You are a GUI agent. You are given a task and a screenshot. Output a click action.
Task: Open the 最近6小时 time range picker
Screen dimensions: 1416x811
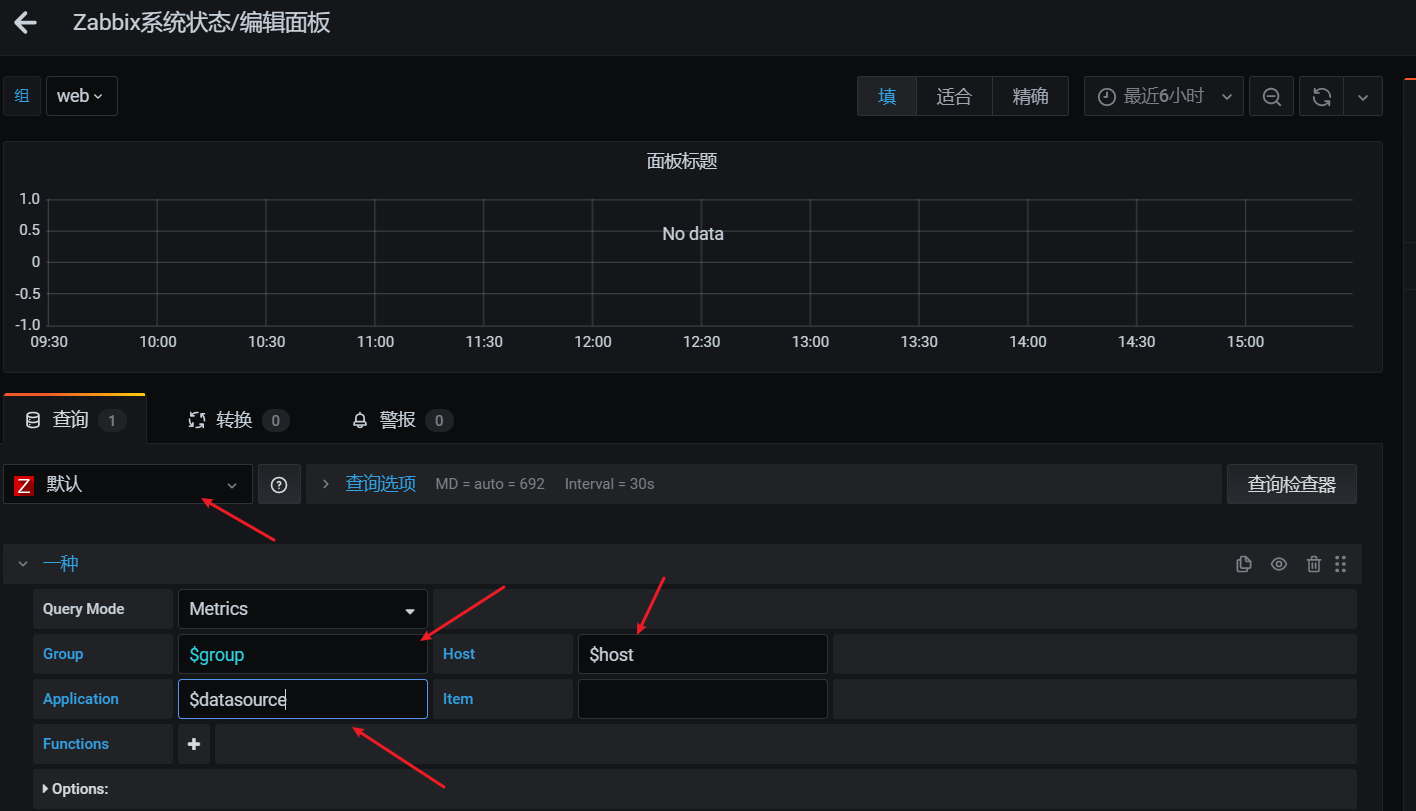(x=1164, y=96)
